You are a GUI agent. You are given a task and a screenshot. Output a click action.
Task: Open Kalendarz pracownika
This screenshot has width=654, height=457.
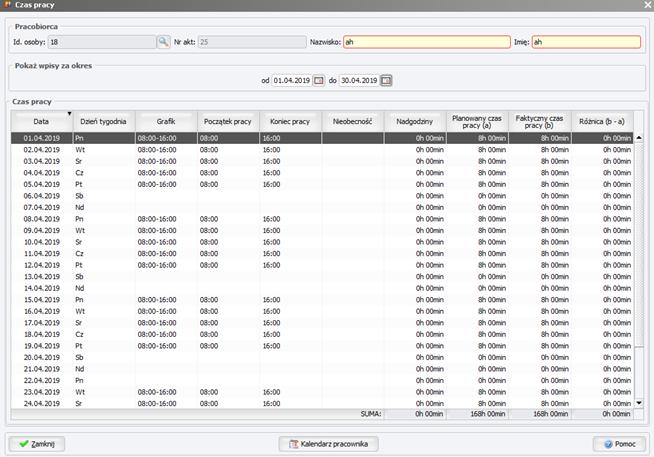click(329, 444)
